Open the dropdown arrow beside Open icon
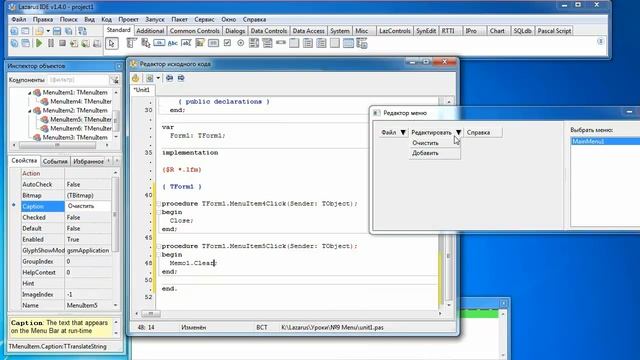 click(x=48, y=31)
